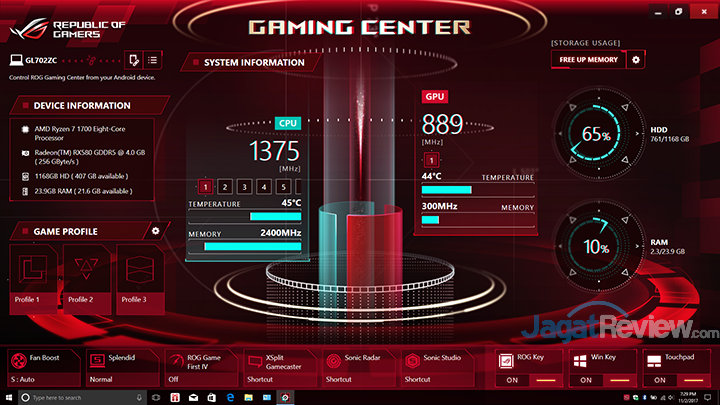Click the Type here to search box
This screenshot has width=720, height=405.
point(83,398)
